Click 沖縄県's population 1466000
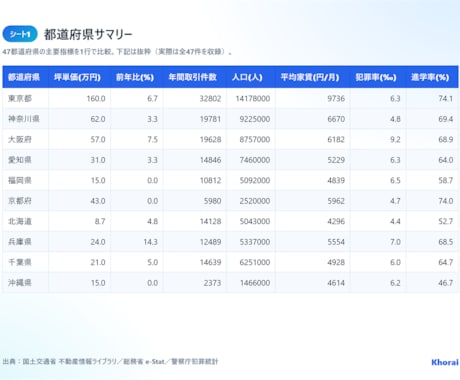Screen dimensions: 460x380 (x=255, y=283)
